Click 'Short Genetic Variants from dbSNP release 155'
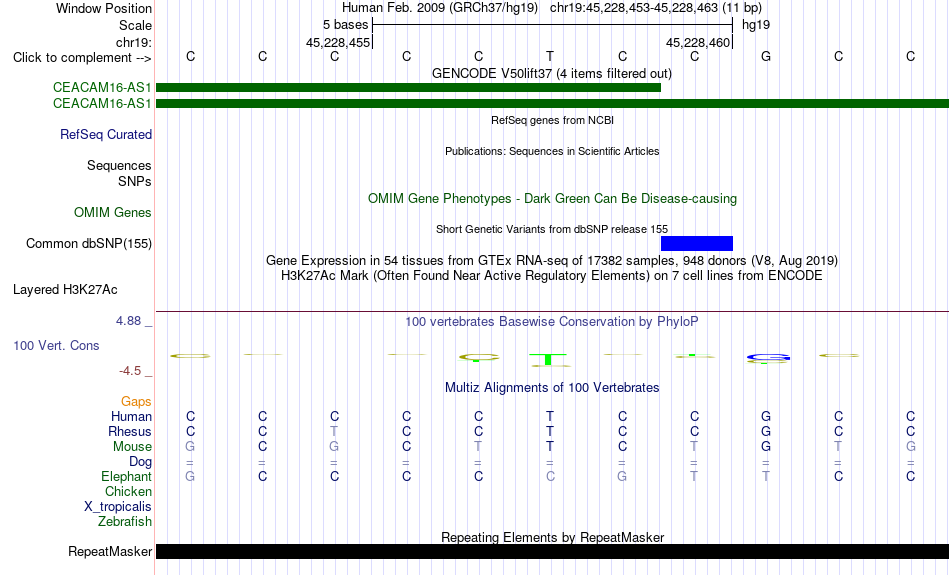Image resolution: width=950 pixels, height=575 pixels. pos(552,229)
